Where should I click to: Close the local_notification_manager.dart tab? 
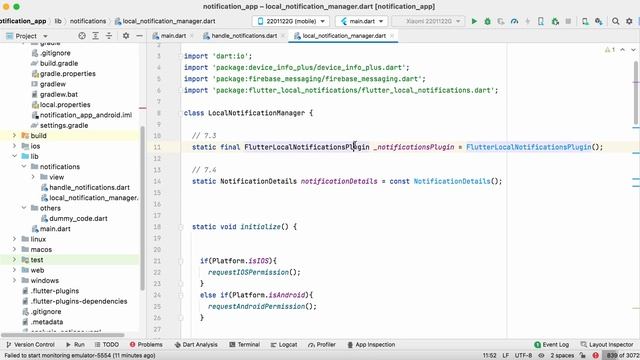pos(392,36)
